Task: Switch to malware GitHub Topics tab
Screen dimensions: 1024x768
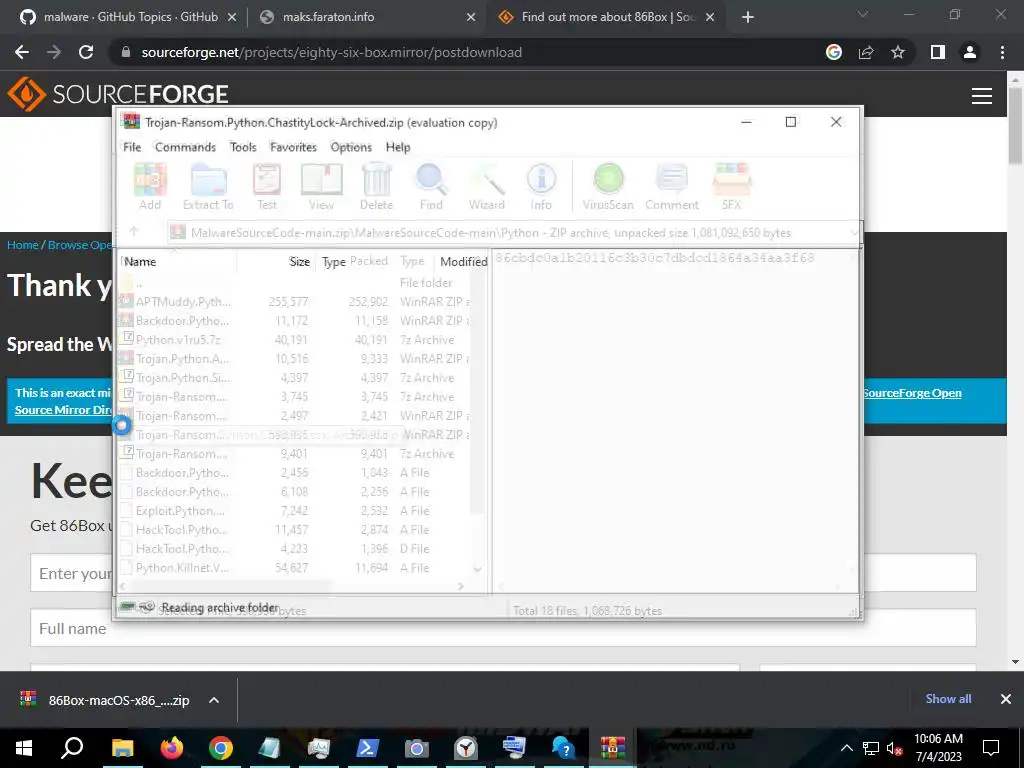Action: (131, 17)
